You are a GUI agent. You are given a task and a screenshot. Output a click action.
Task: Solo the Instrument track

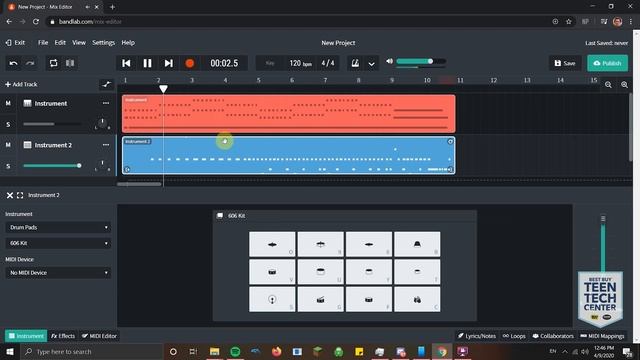(8, 124)
